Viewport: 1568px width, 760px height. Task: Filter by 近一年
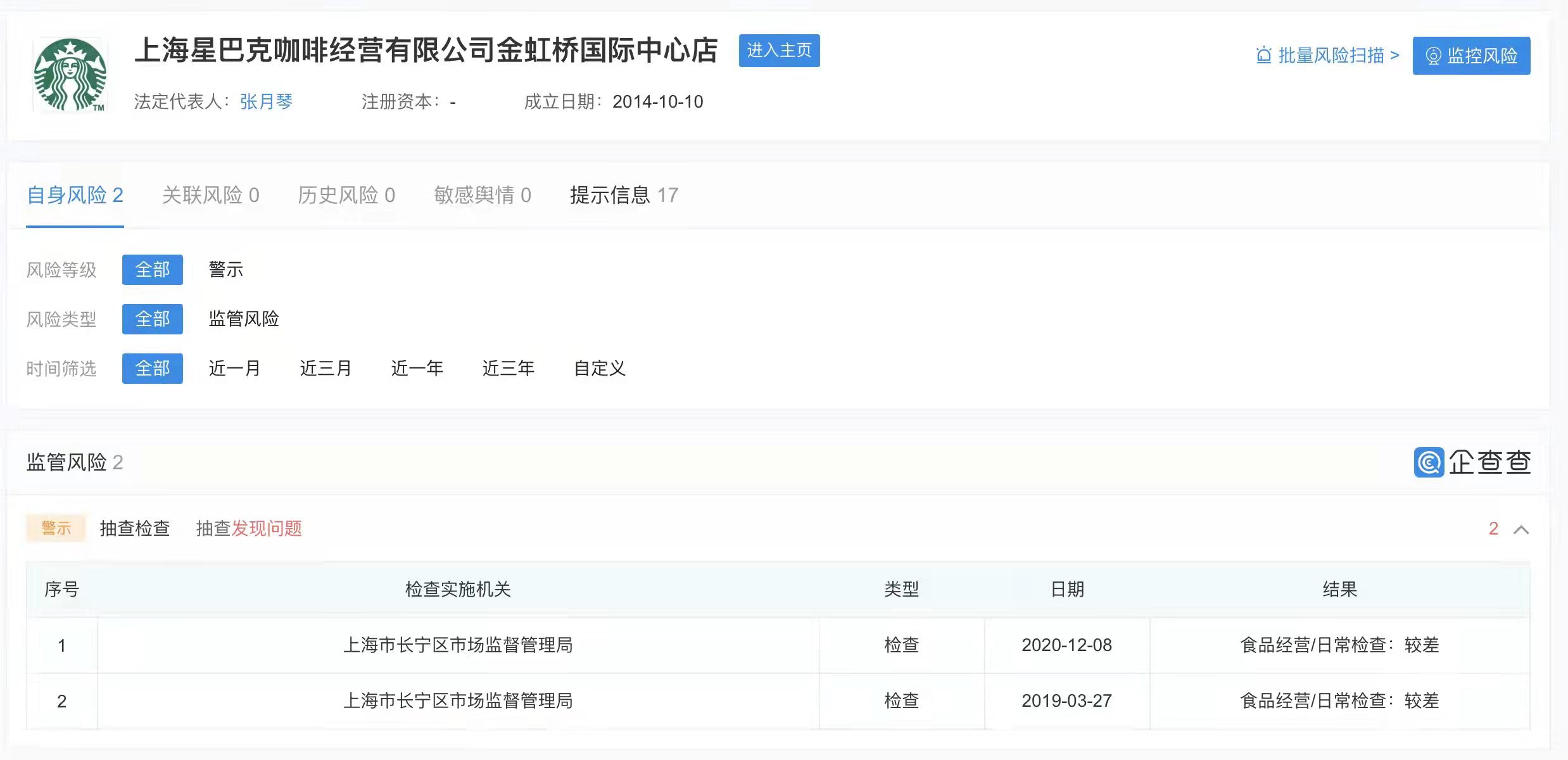(x=417, y=368)
